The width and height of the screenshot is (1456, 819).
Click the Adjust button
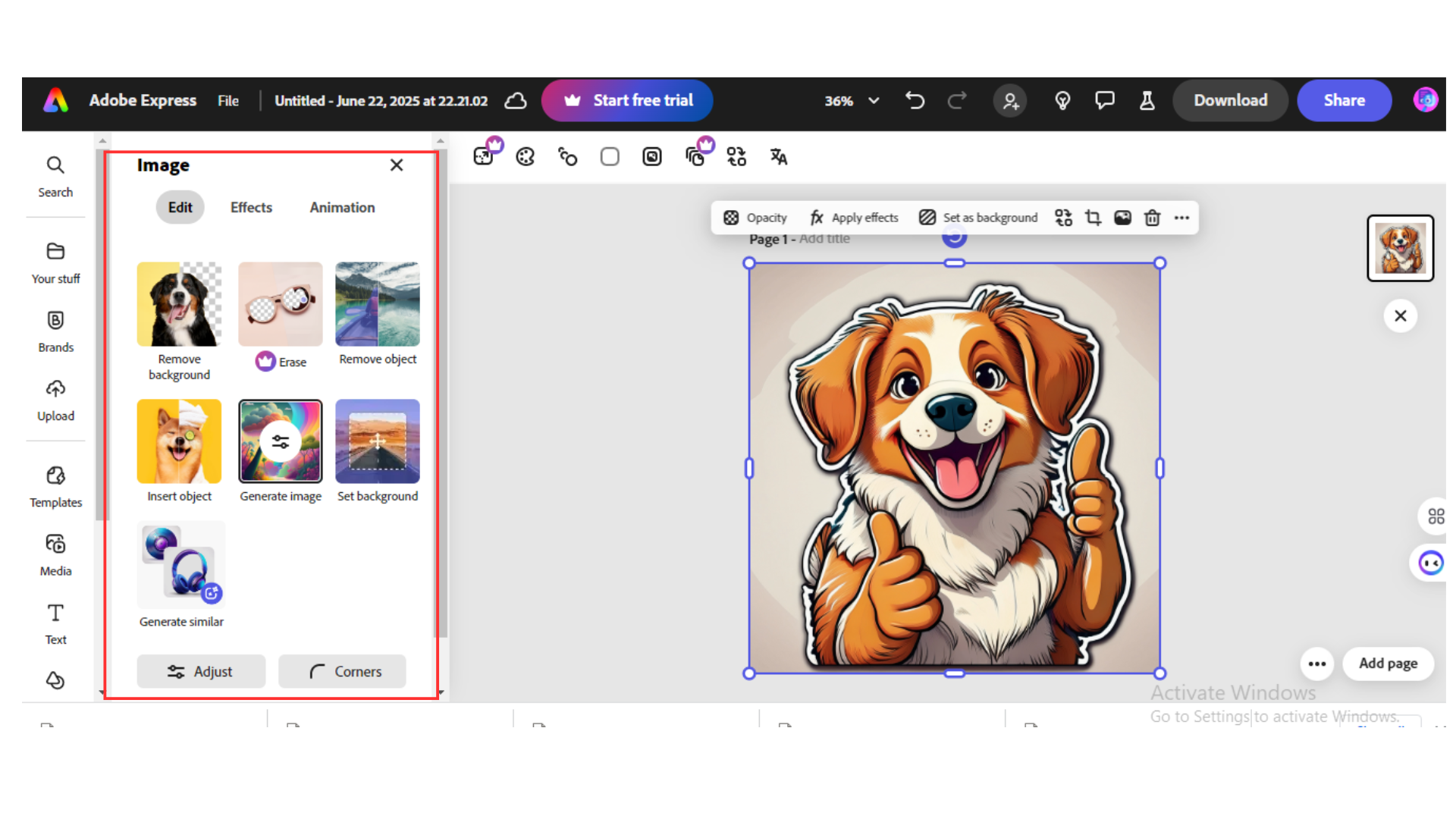(201, 671)
